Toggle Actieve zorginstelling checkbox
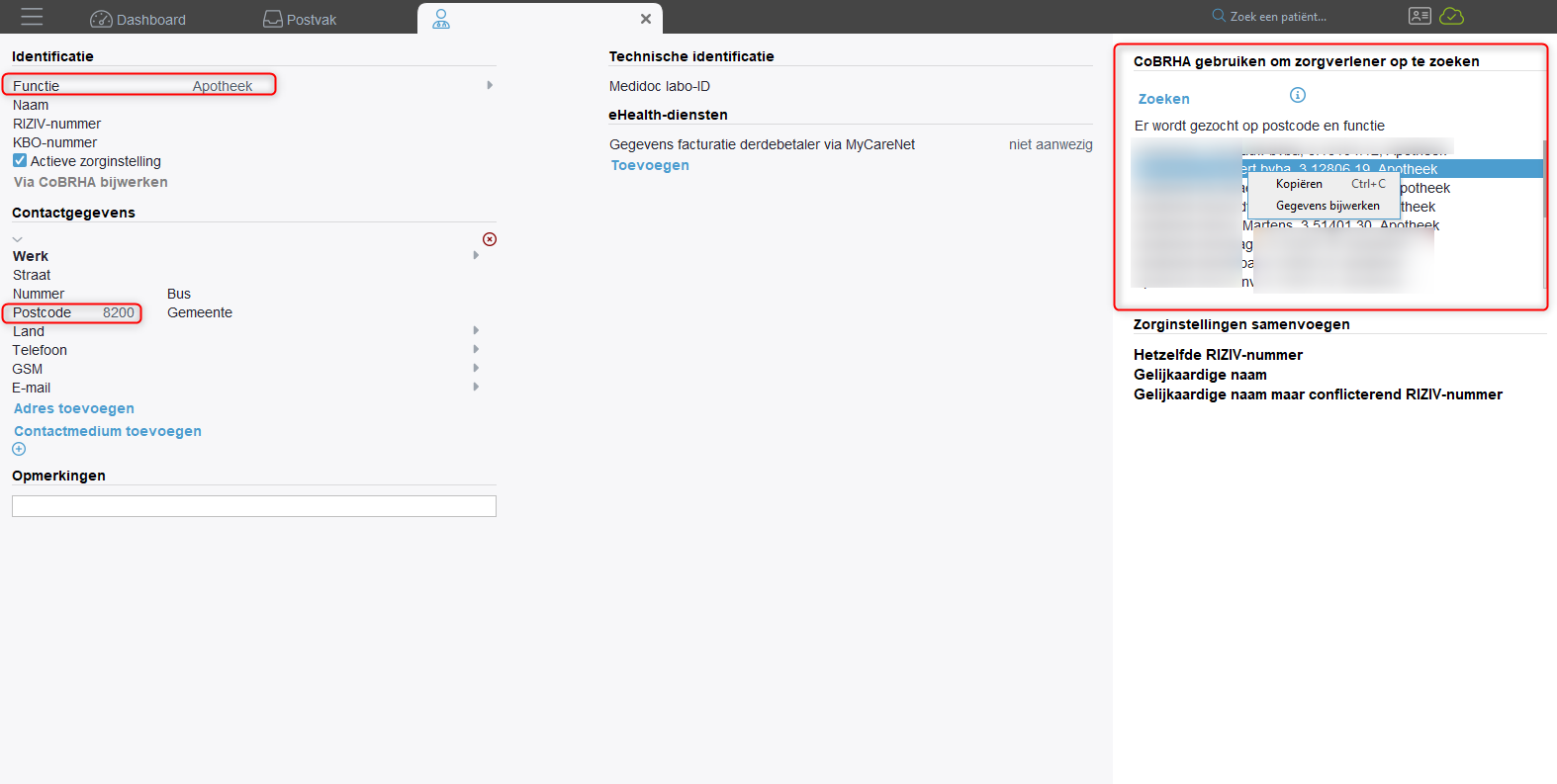The height and width of the screenshot is (784, 1557). [x=20, y=160]
